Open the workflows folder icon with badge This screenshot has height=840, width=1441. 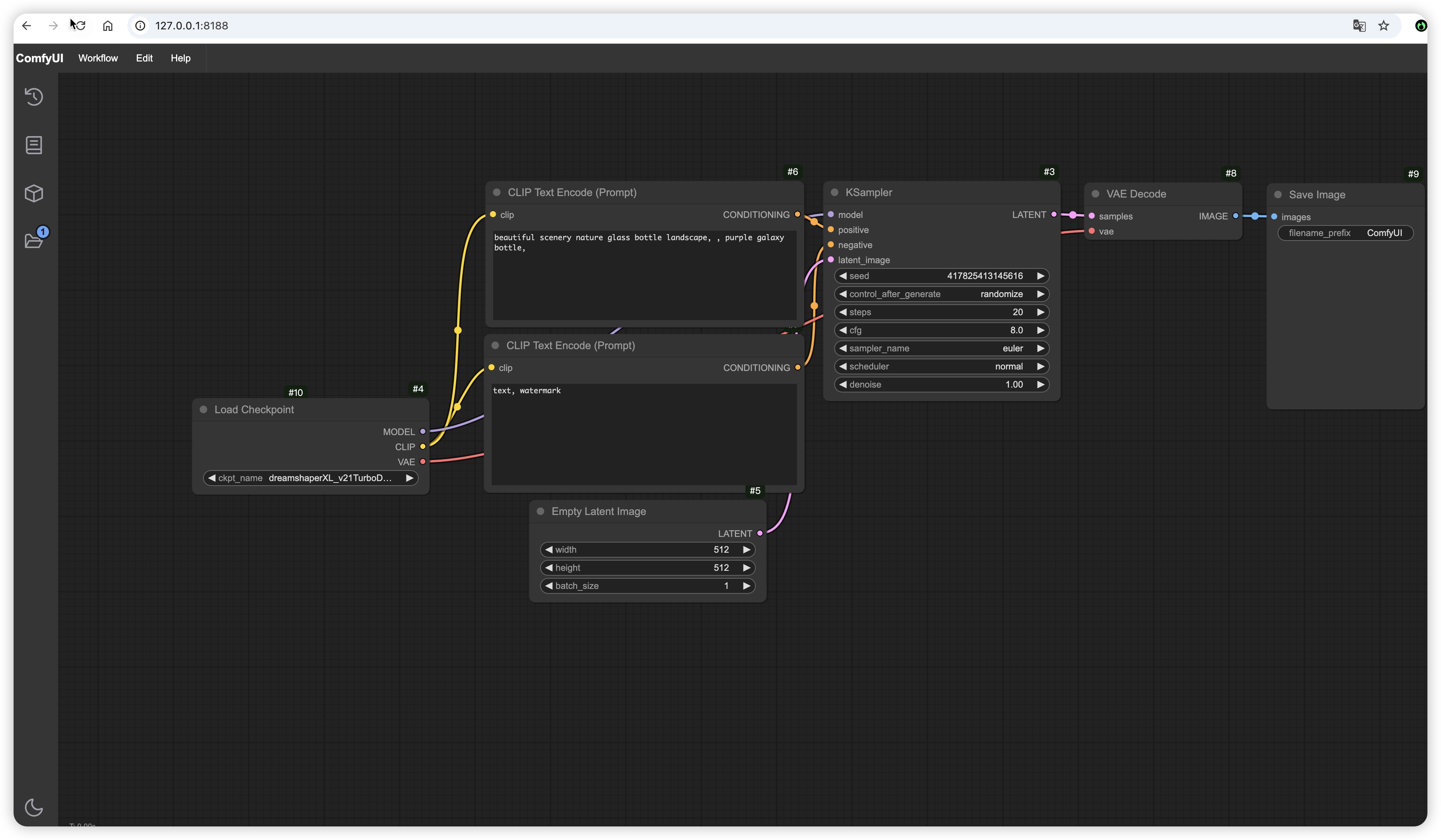tap(34, 240)
